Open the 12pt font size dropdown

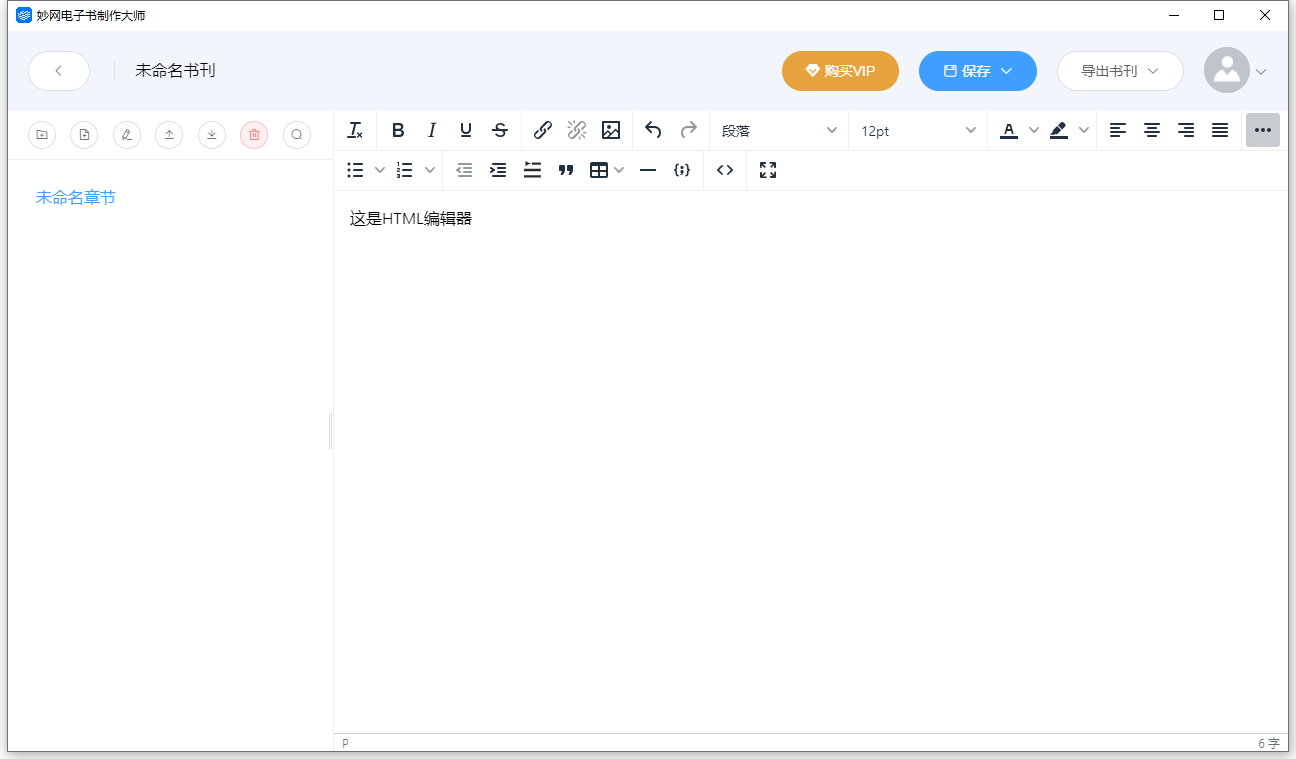pyautogui.click(x=917, y=130)
